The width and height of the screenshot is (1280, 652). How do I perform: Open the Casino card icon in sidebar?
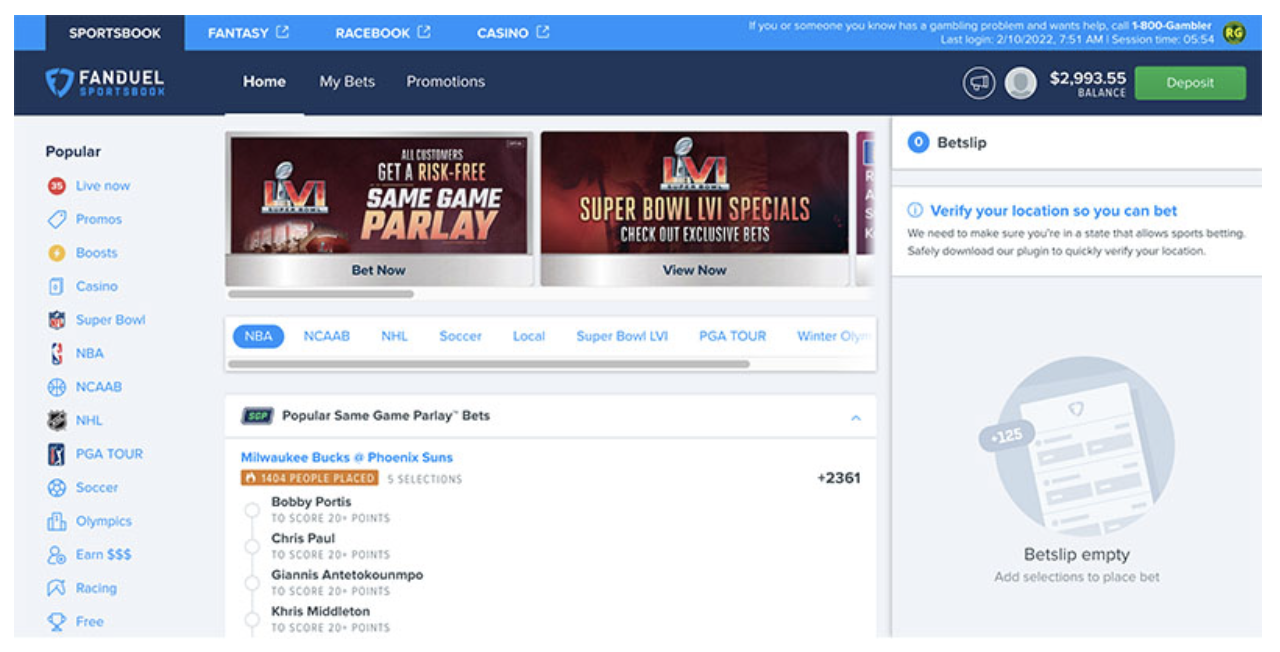click(57, 286)
